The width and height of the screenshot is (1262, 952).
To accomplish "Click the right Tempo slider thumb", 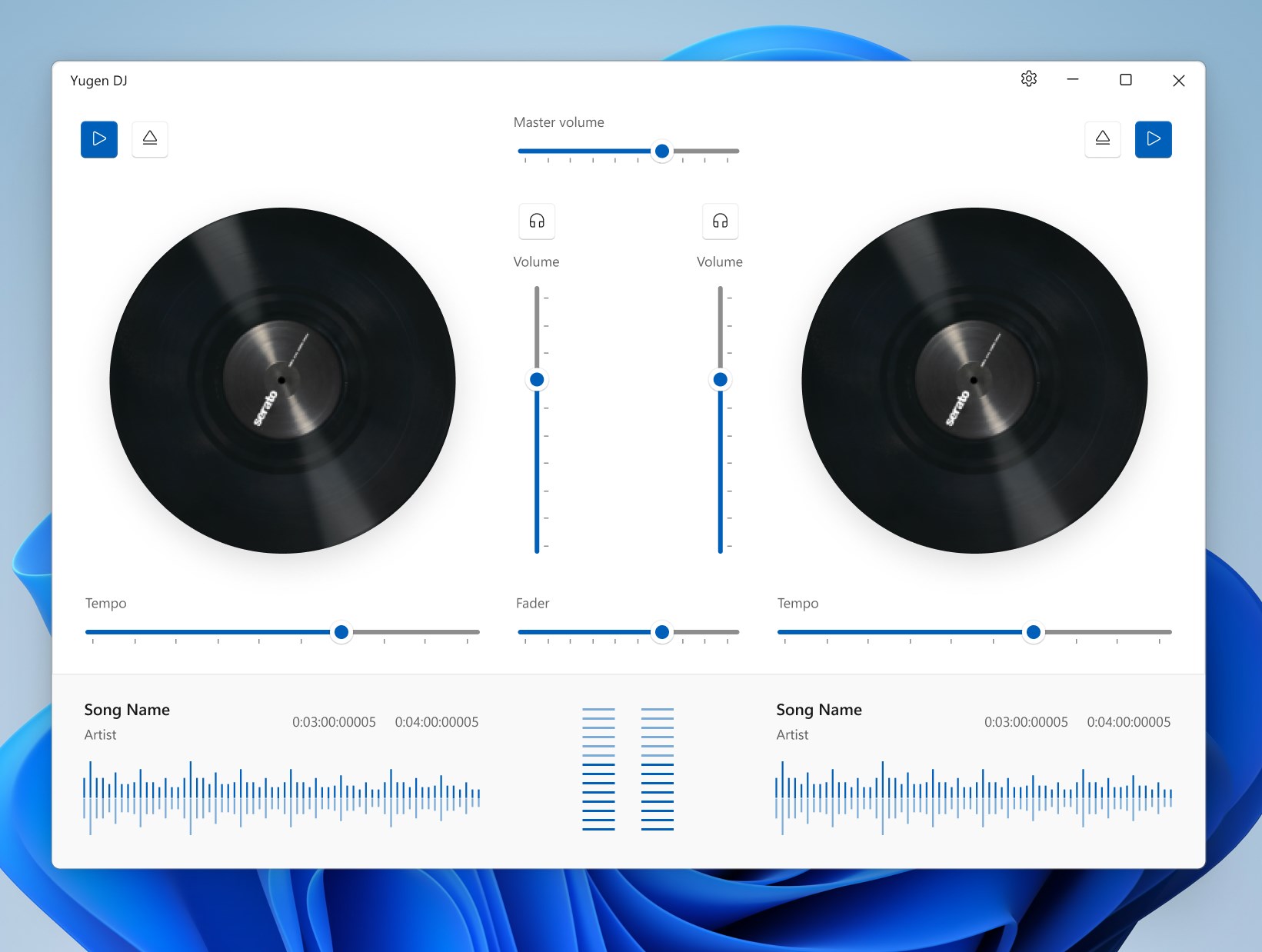I will tap(1034, 632).
